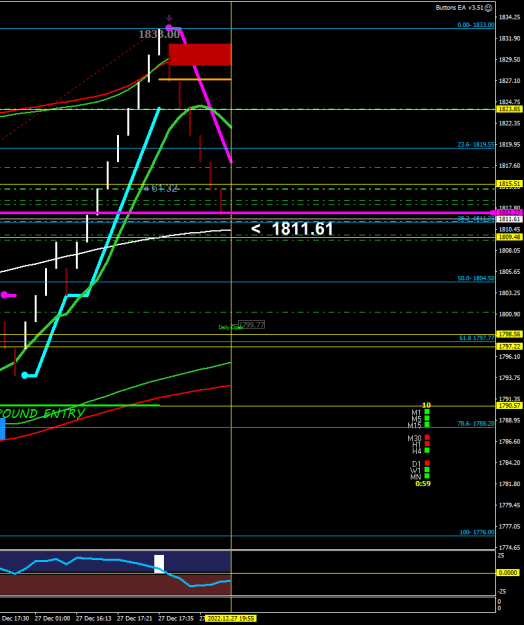Click the yellow '0:59' candle timer
This screenshot has width=524, height=625.
click(x=423, y=483)
